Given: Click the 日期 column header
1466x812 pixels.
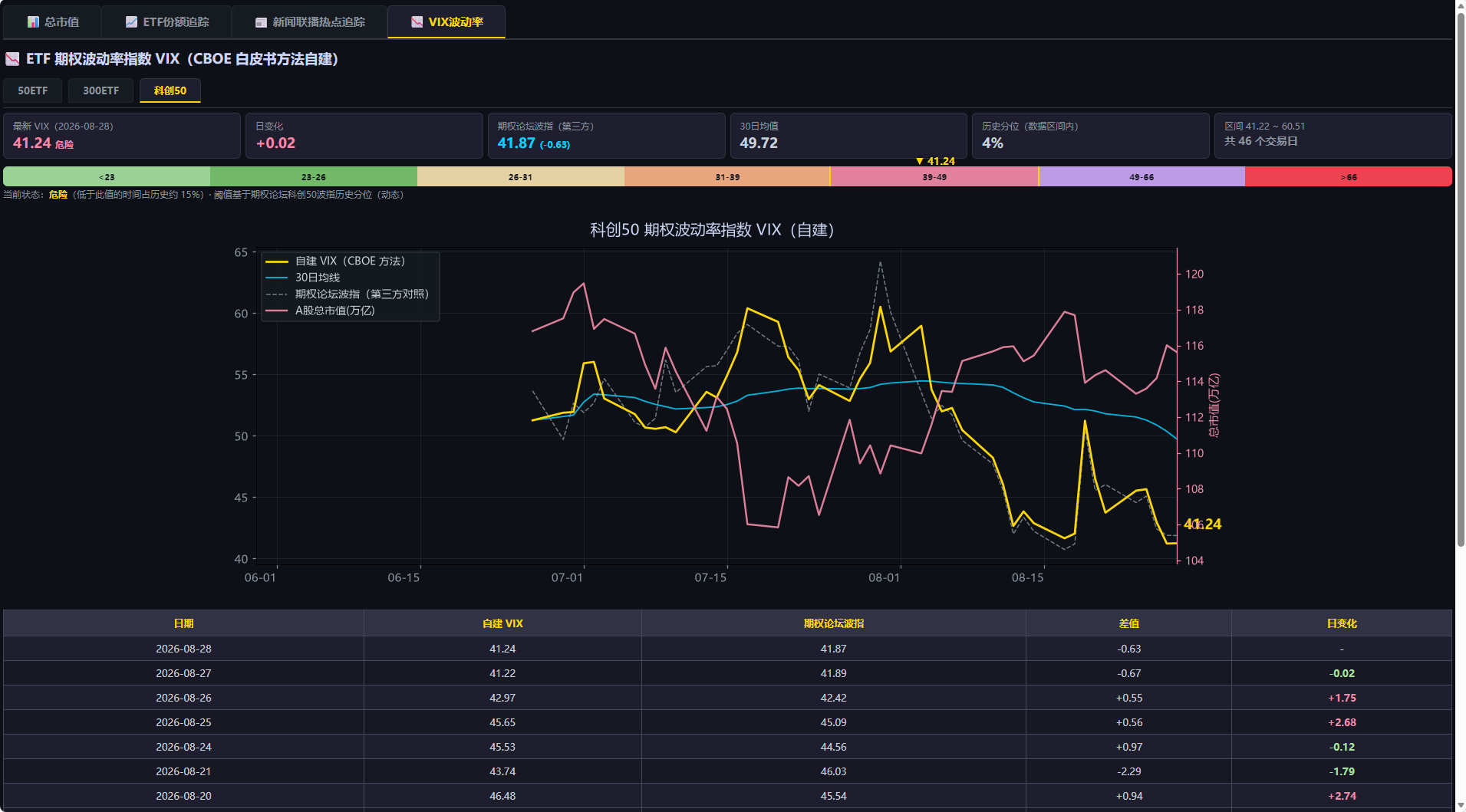Looking at the screenshot, I should 183,623.
